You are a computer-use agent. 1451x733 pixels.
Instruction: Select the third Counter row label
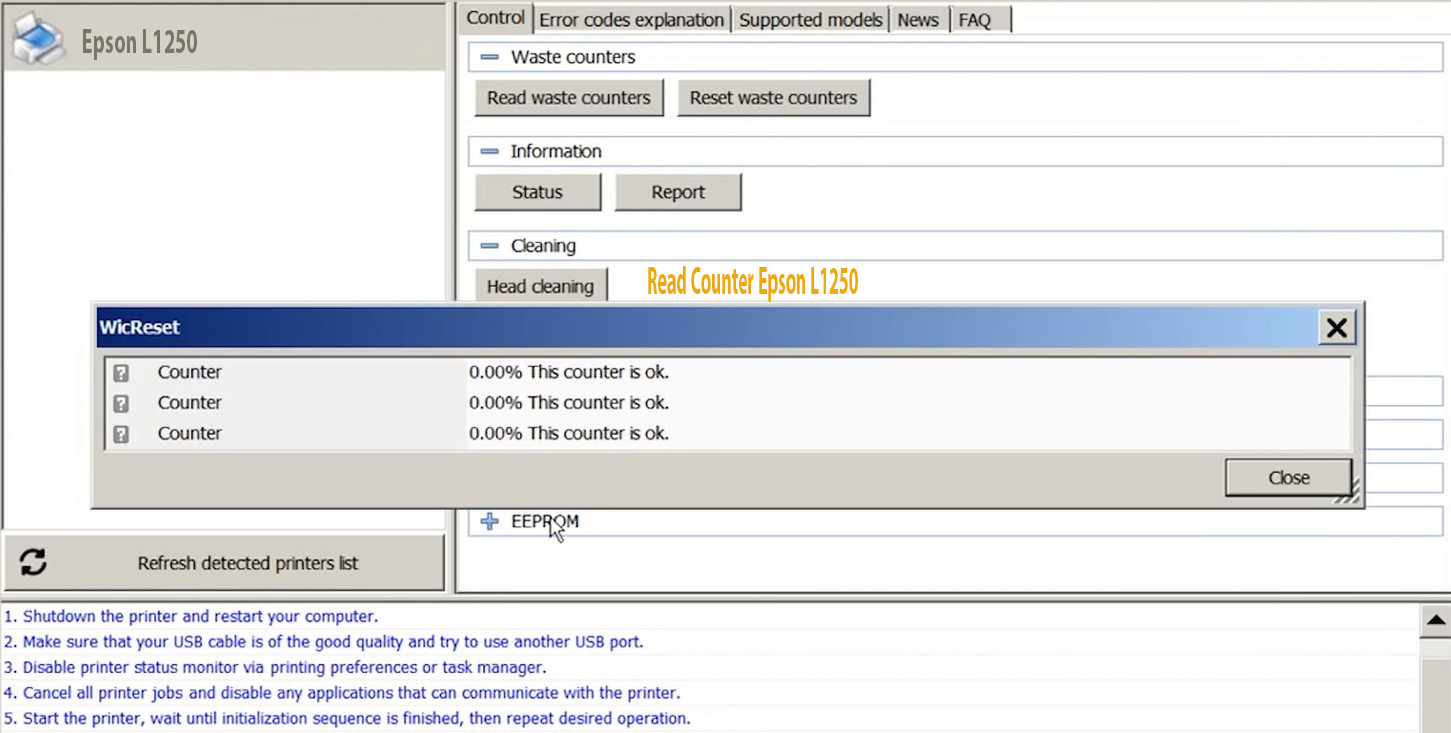189,433
